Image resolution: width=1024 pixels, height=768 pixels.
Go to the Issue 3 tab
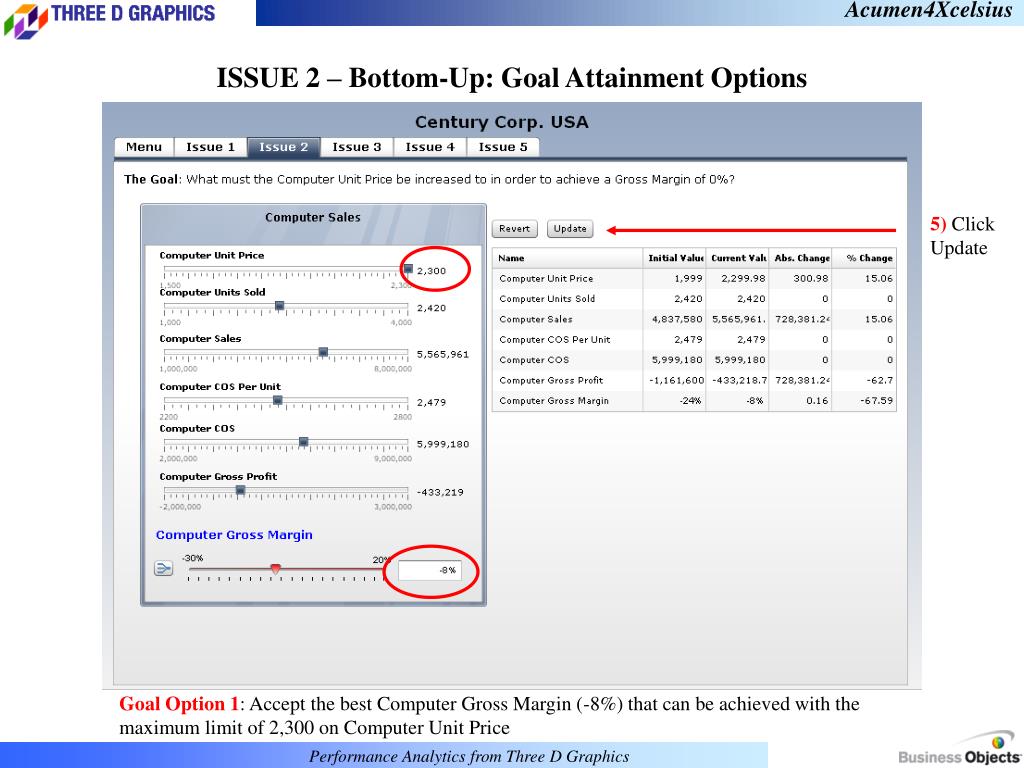click(x=357, y=147)
